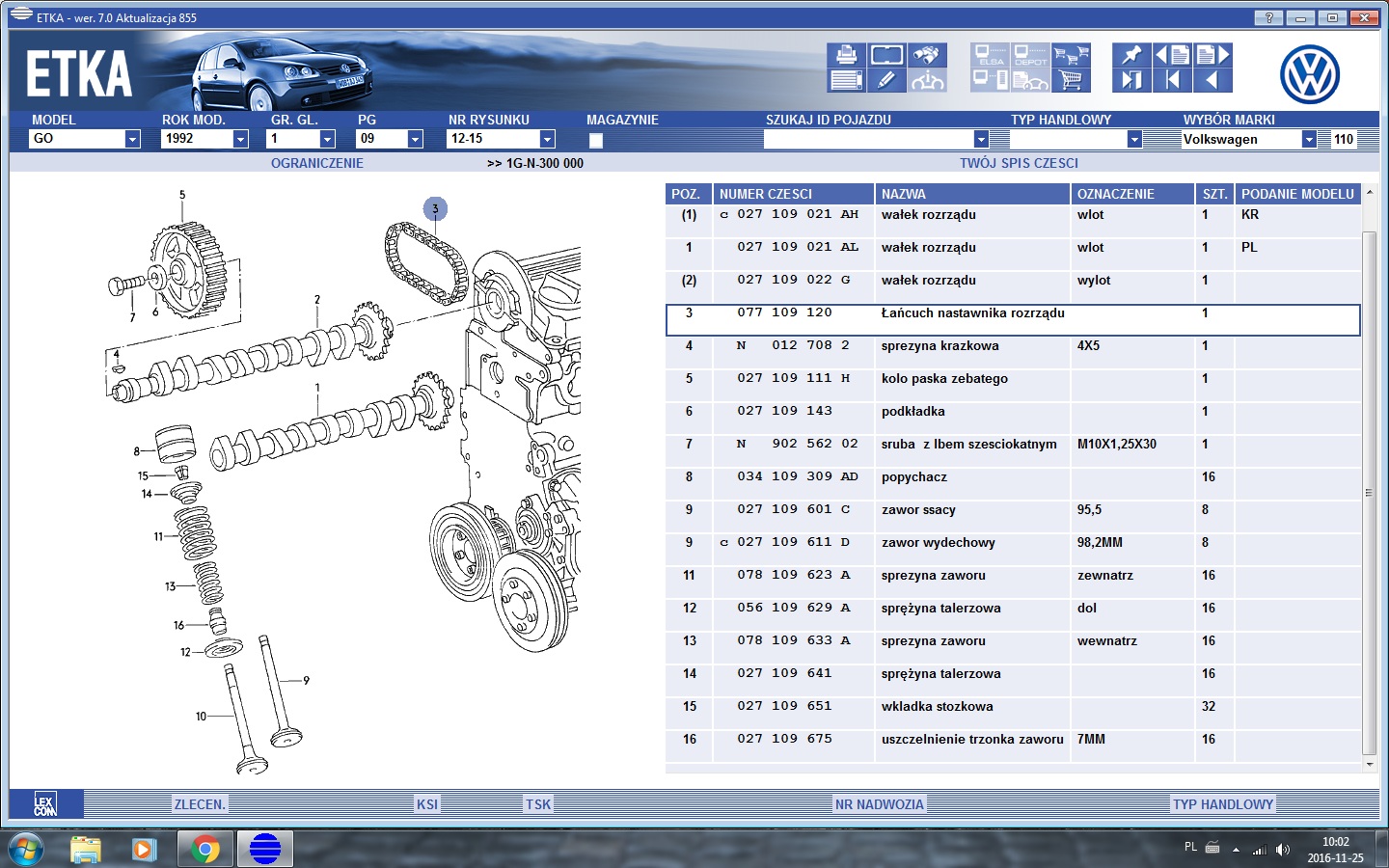1389x868 pixels.
Task: Click the ELSA connection icon
Action: (990, 55)
